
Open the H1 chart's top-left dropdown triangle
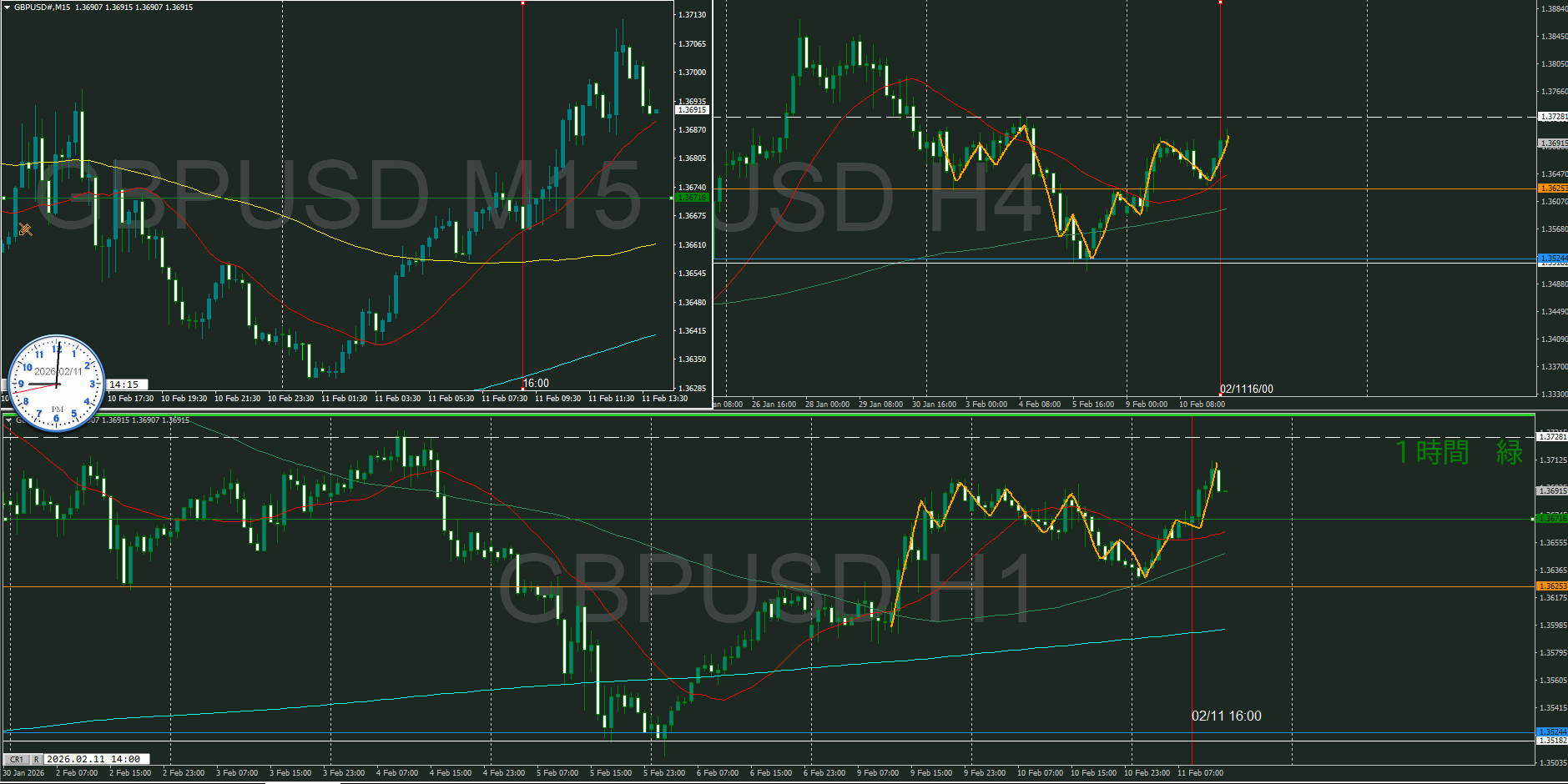(x=9, y=420)
